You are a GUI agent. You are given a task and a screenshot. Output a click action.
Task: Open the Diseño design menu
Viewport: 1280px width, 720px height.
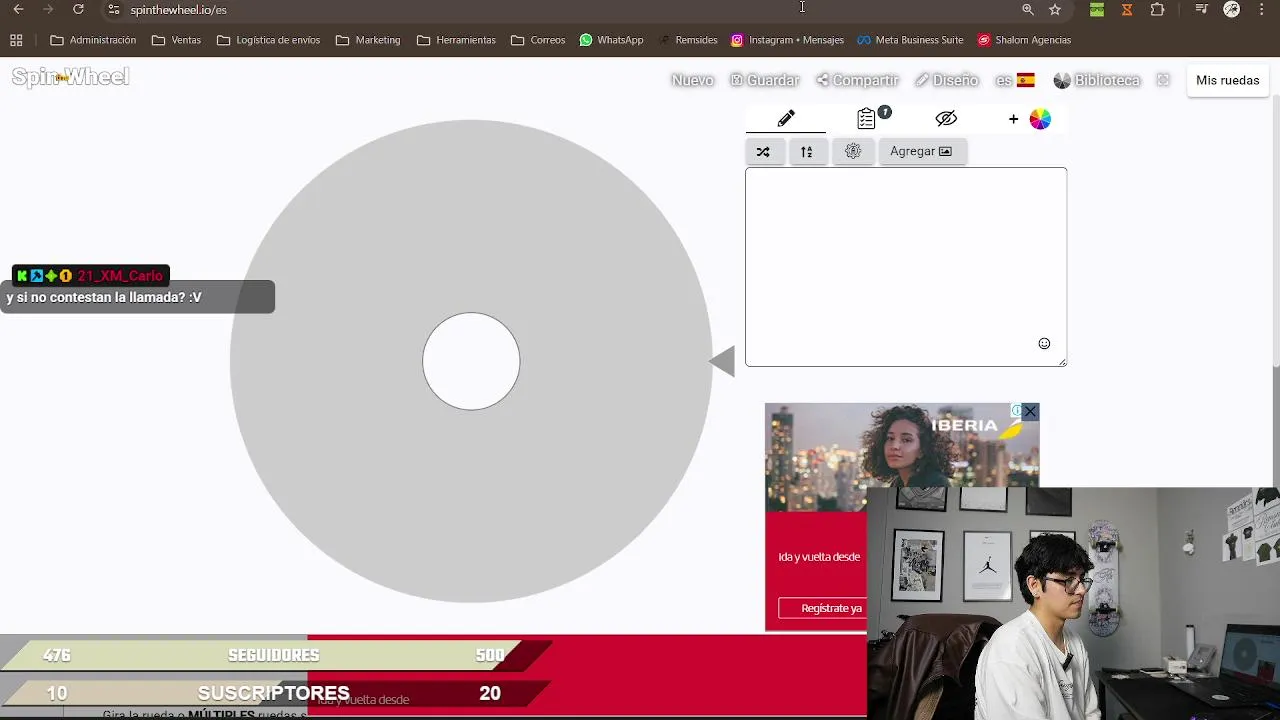click(x=946, y=80)
